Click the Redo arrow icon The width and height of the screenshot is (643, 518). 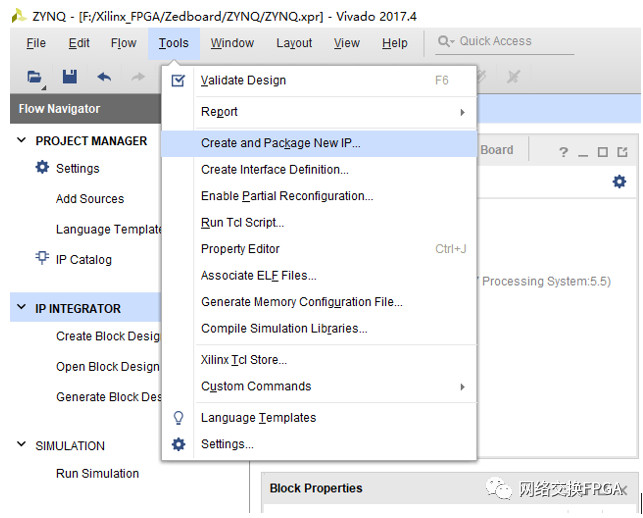pyautogui.click(x=138, y=77)
